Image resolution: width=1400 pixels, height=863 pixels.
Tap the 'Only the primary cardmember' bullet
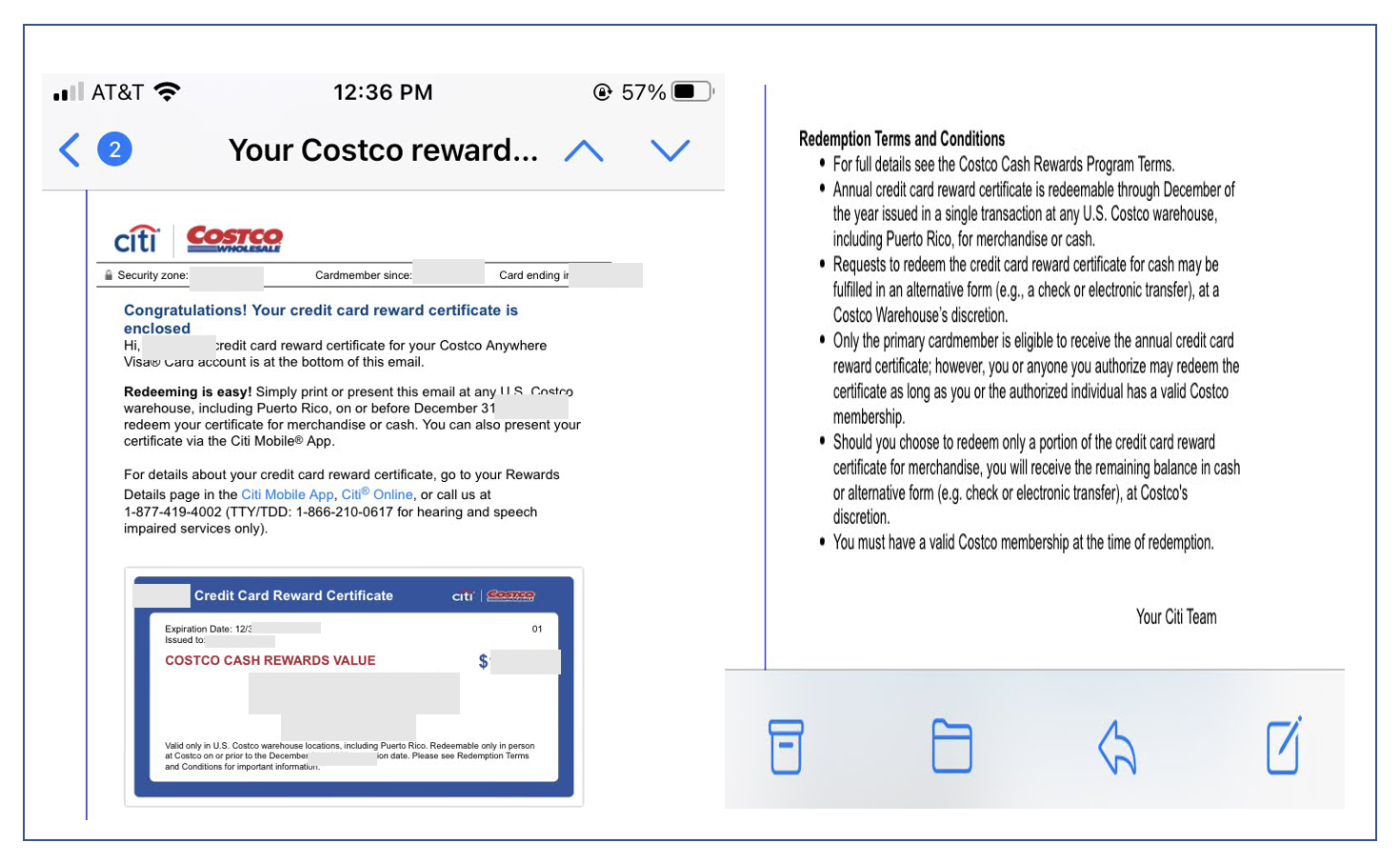(x=1036, y=379)
